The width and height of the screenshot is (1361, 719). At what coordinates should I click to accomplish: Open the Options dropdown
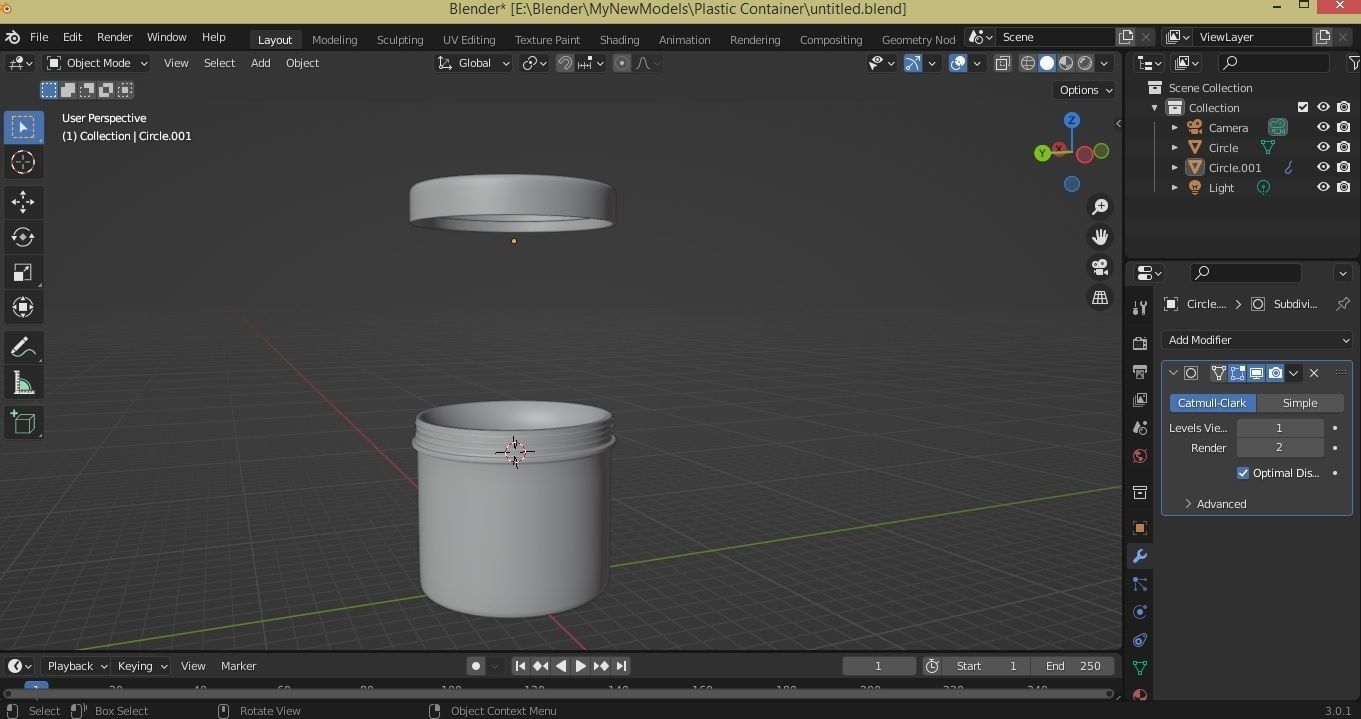click(x=1085, y=90)
